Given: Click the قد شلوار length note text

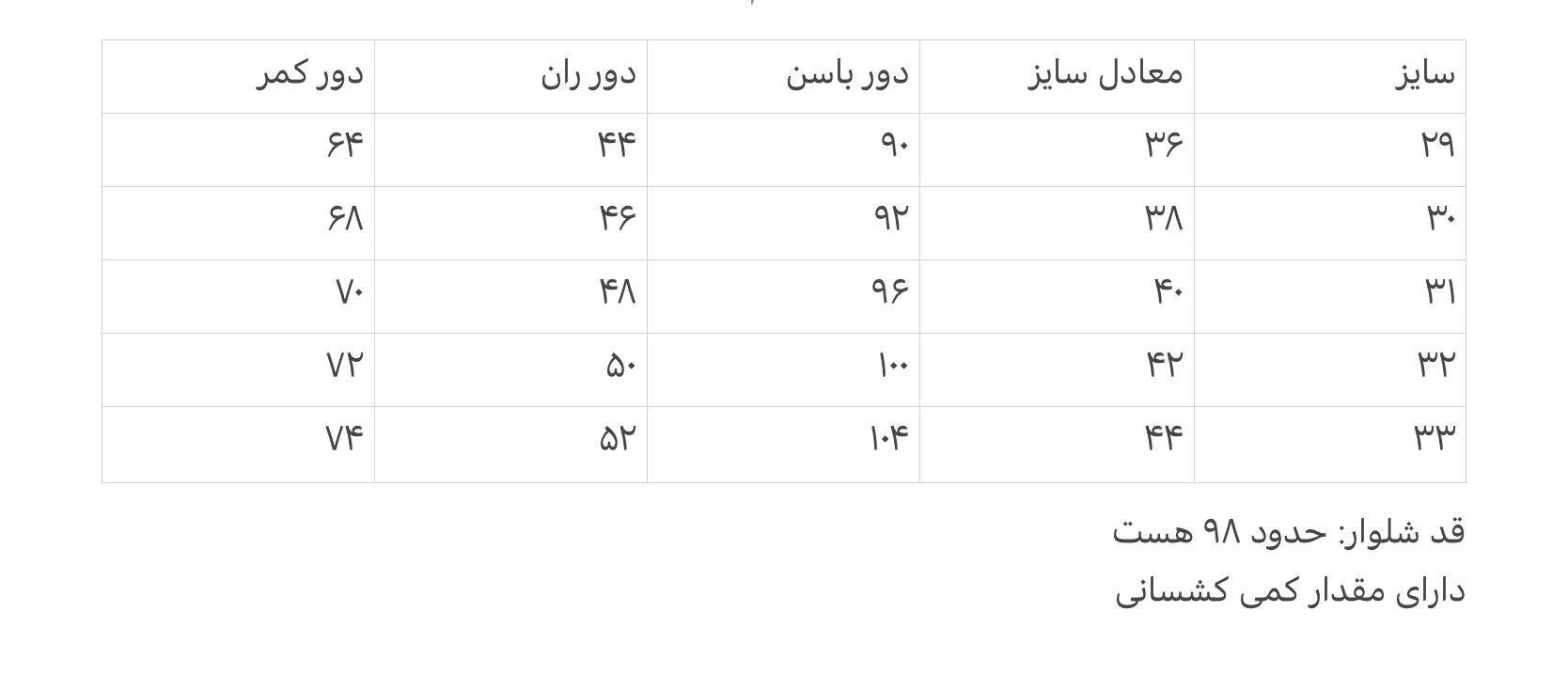Looking at the screenshot, I should [x=1288, y=533].
